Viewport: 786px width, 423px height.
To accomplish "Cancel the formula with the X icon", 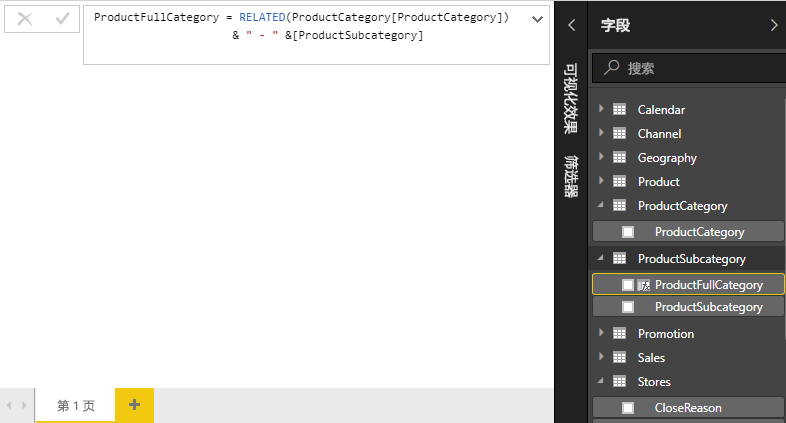I will click(x=25, y=19).
